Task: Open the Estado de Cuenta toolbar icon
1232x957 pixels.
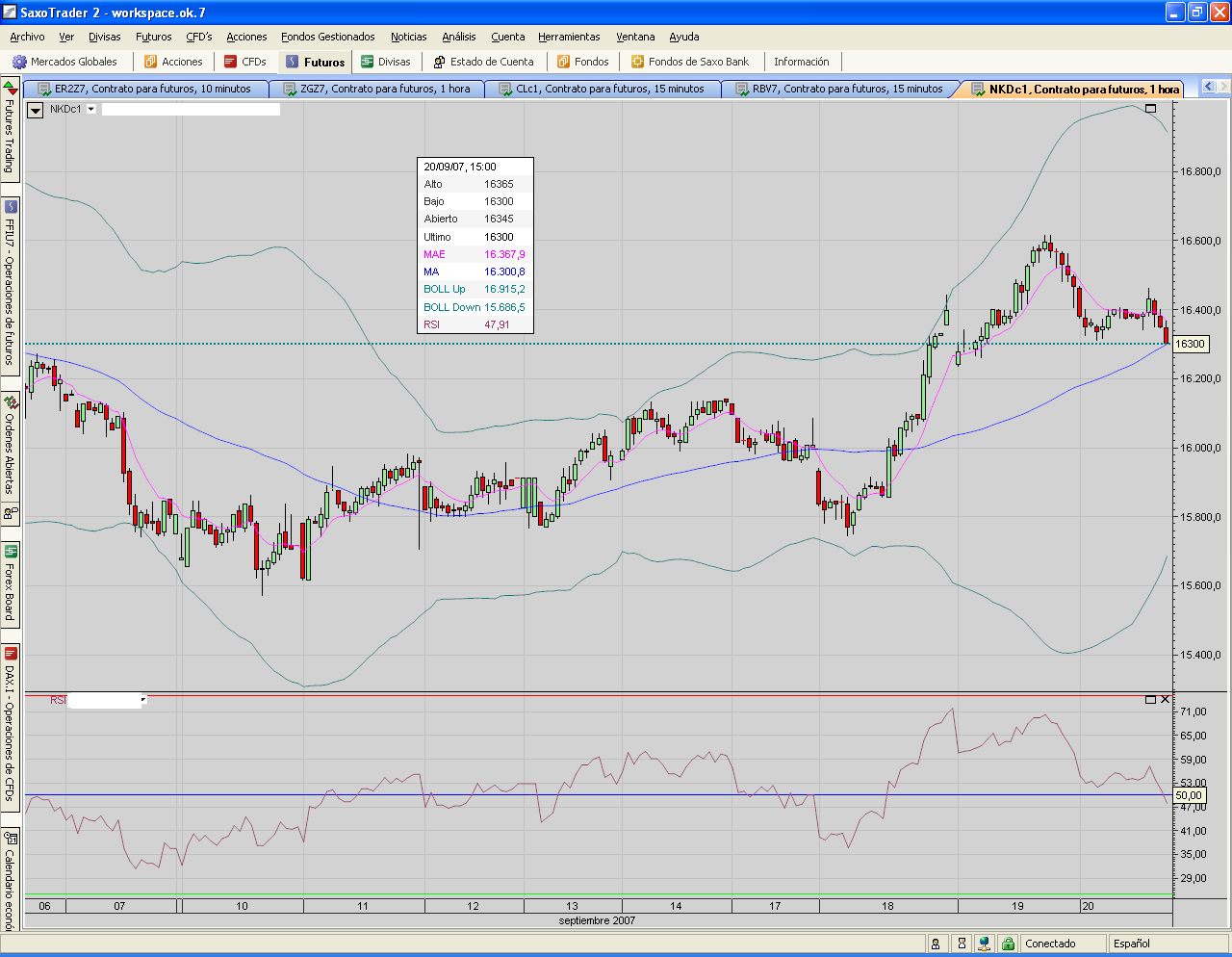Action: (x=439, y=62)
